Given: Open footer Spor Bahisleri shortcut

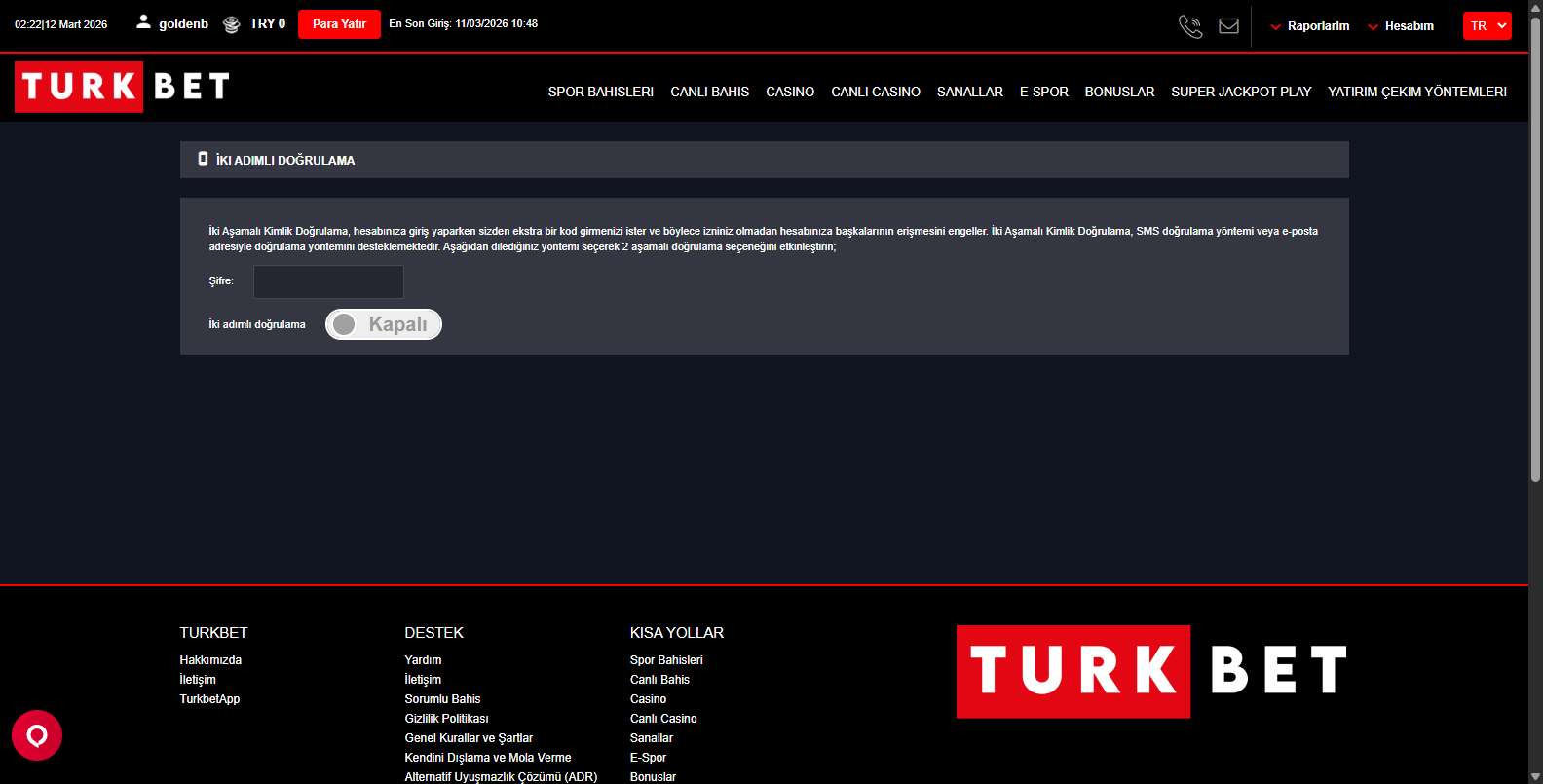Looking at the screenshot, I should (666, 660).
